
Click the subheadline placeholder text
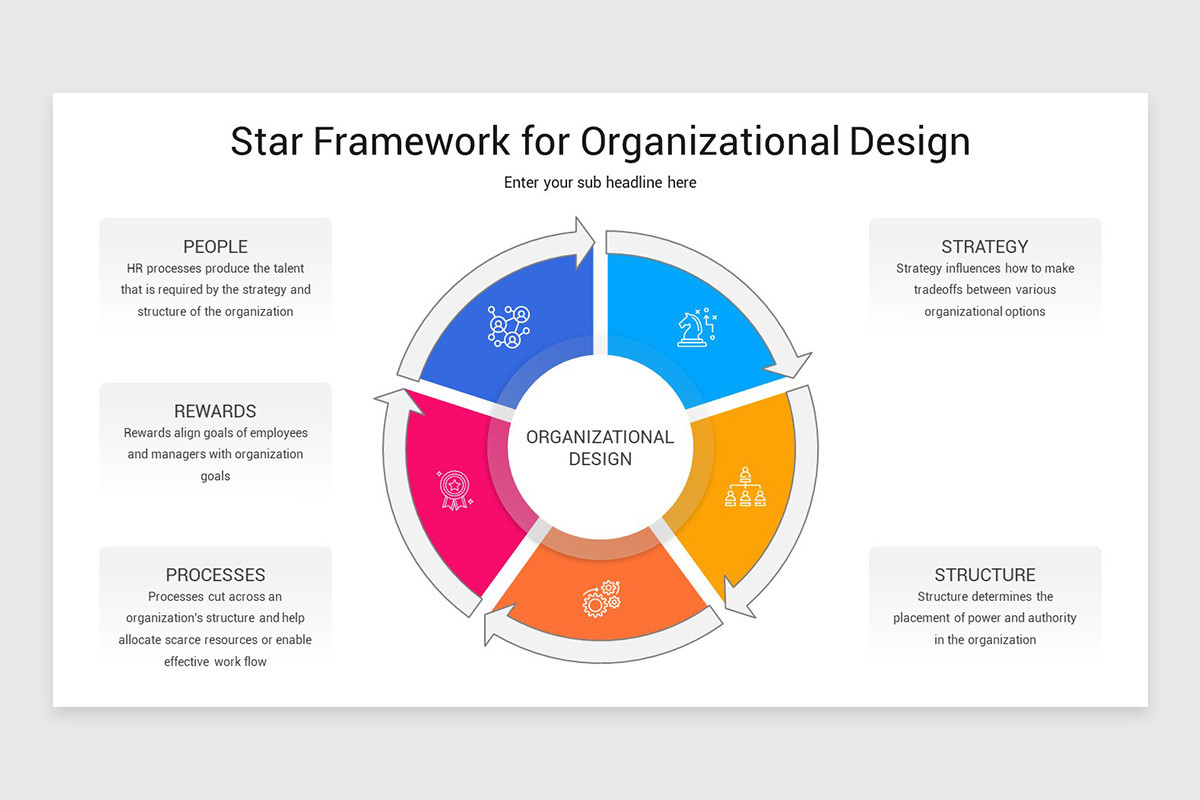(x=600, y=182)
